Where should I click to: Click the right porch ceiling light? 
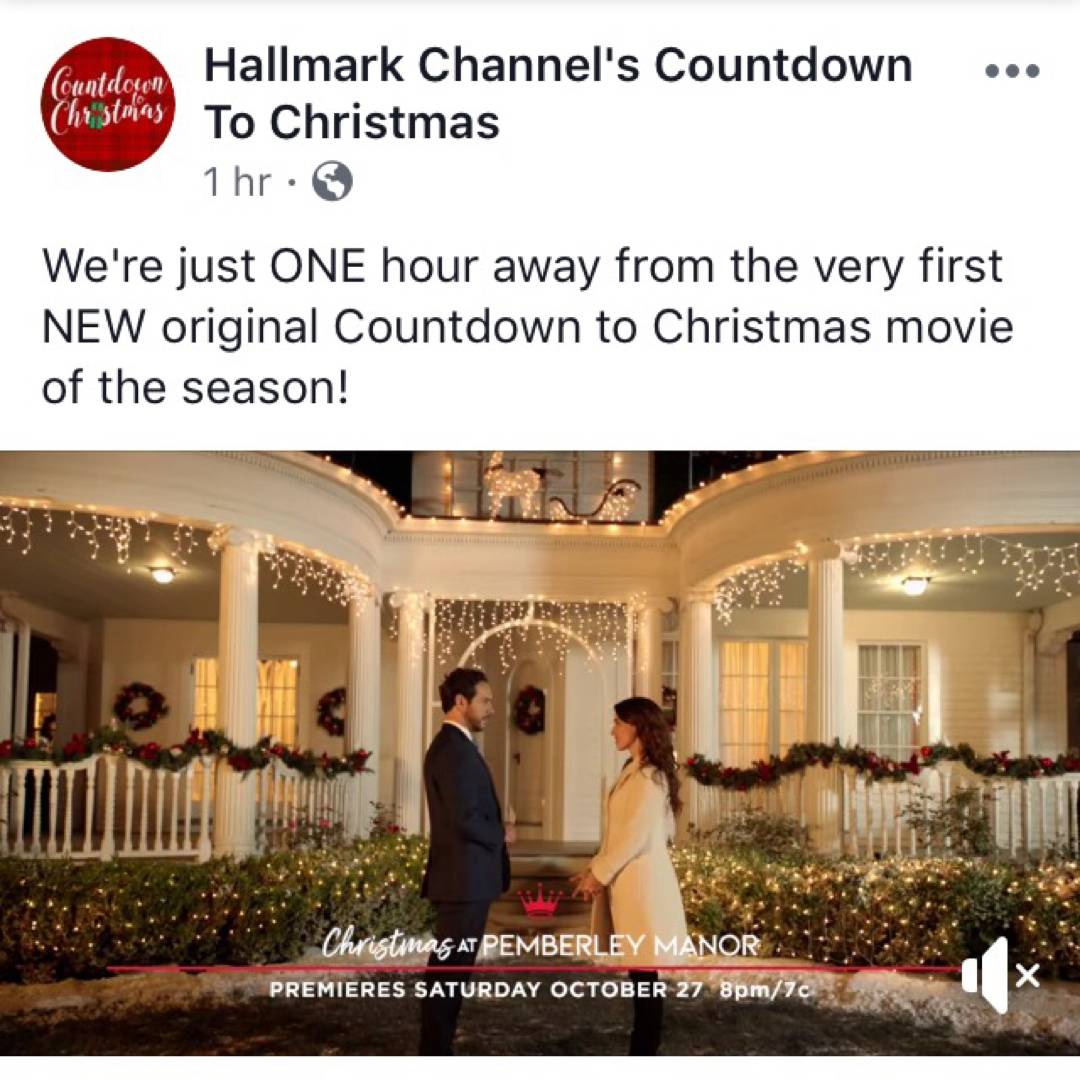(x=915, y=584)
